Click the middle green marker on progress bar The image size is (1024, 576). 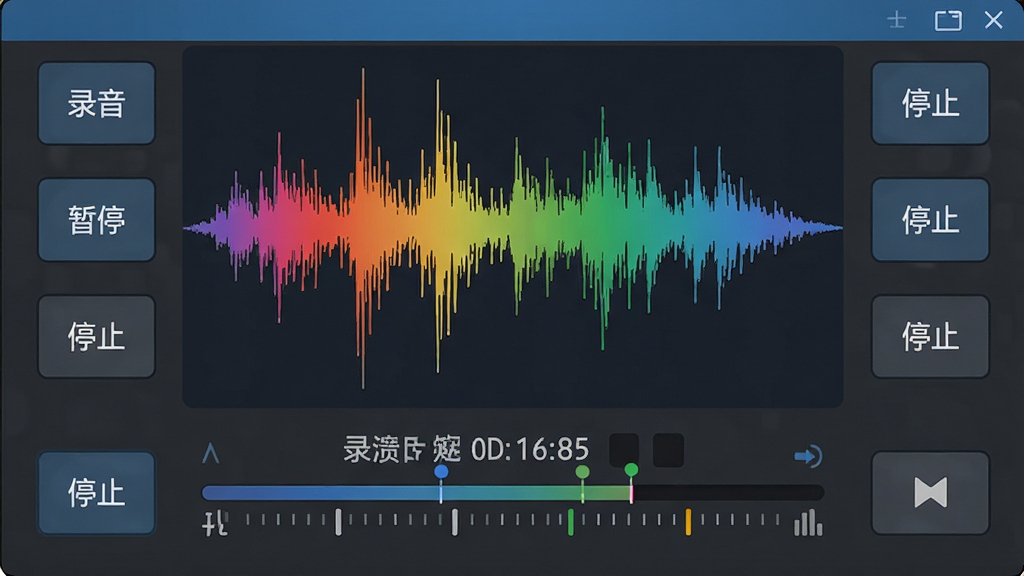click(x=583, y=472)
